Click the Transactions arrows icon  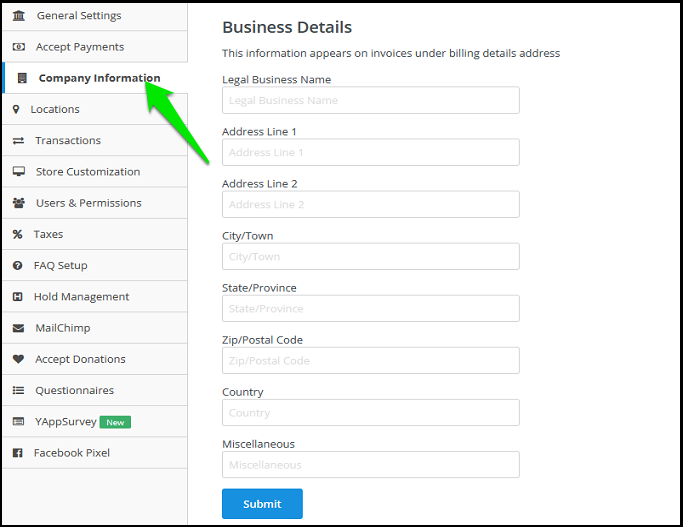tap(18, 141)
